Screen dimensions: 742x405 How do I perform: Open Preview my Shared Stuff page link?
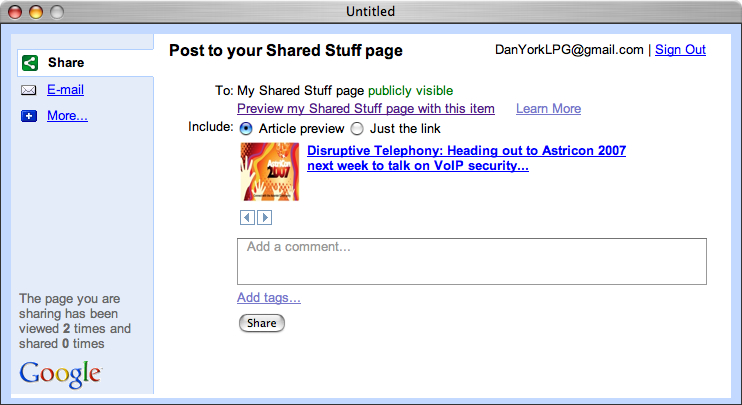coord(365,109)
